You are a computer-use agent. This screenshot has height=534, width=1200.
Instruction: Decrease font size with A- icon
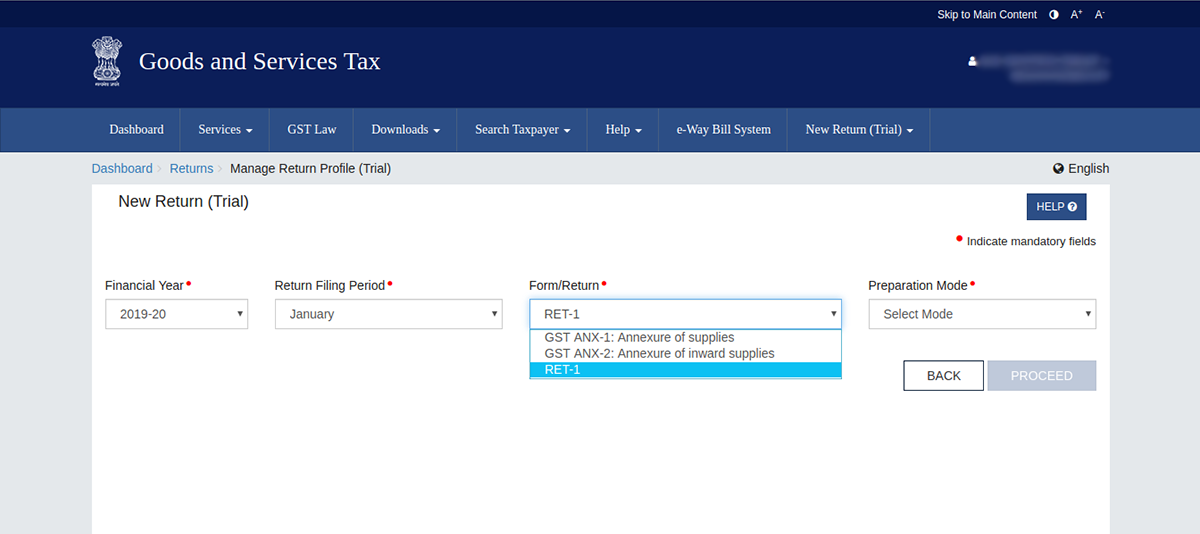[x=1100, y=15]
